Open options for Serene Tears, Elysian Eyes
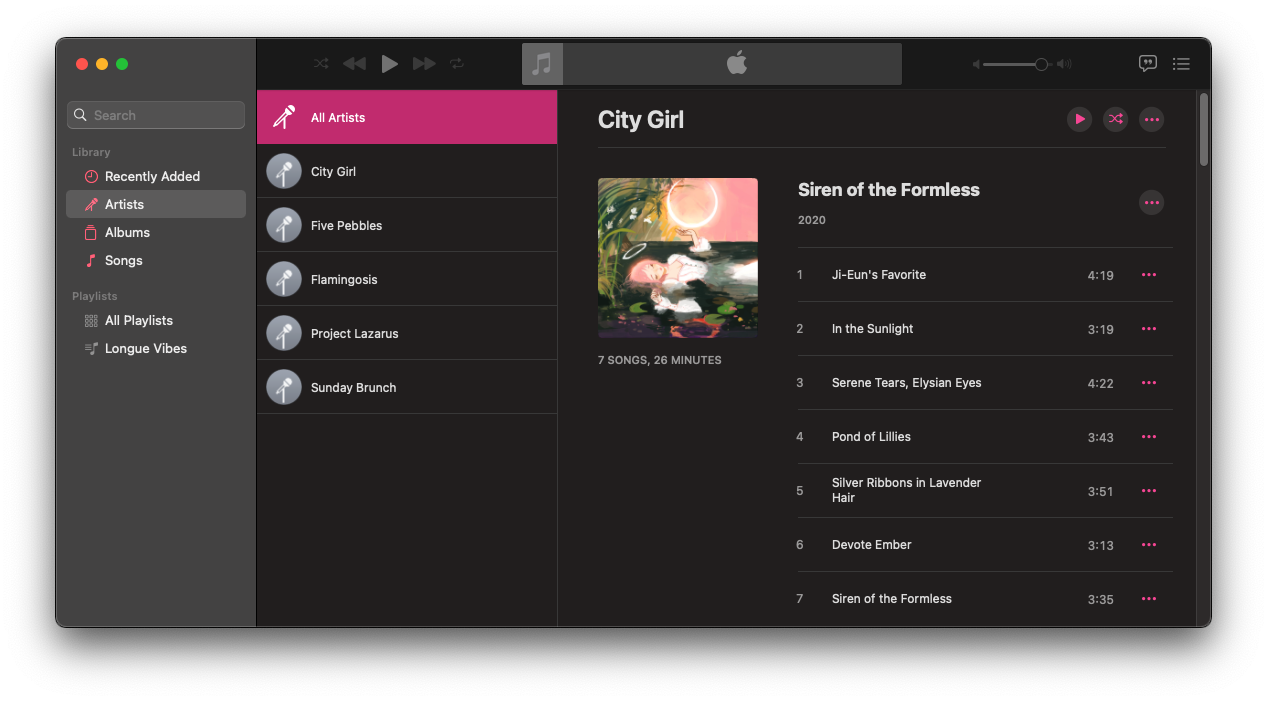 [1149, 382]
